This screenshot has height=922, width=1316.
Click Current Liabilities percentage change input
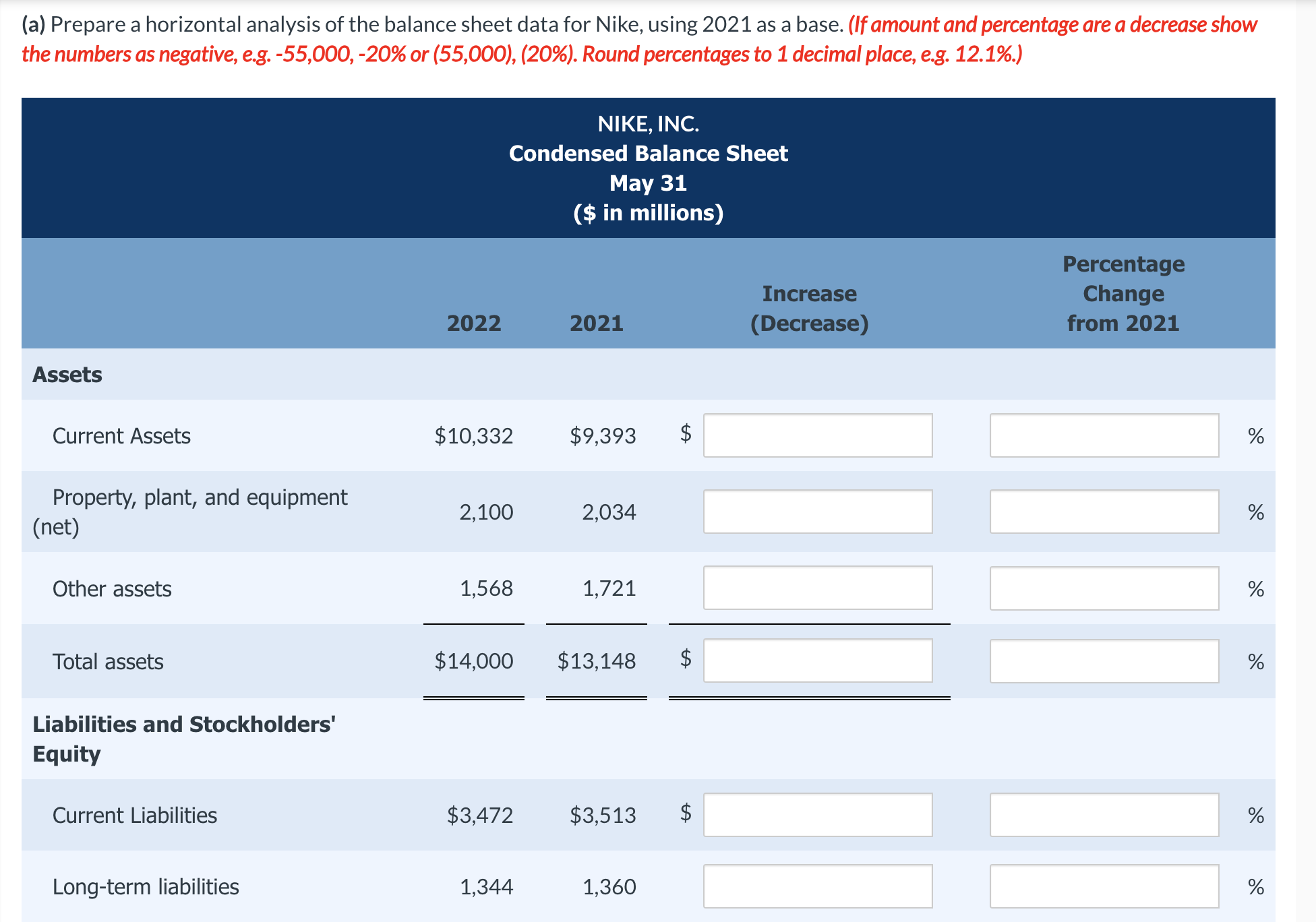(1104, 815)
